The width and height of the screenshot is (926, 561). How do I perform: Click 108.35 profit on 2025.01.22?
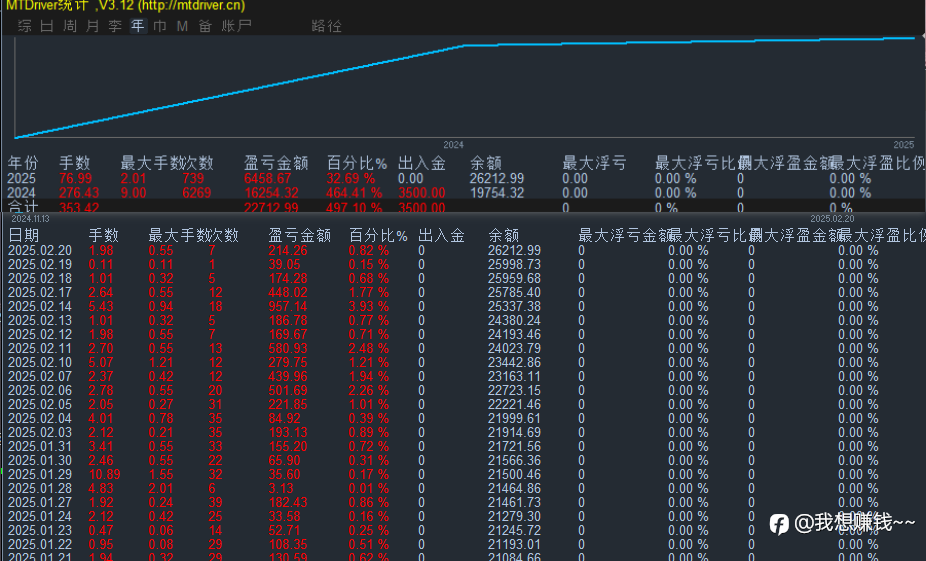[288, 545]
